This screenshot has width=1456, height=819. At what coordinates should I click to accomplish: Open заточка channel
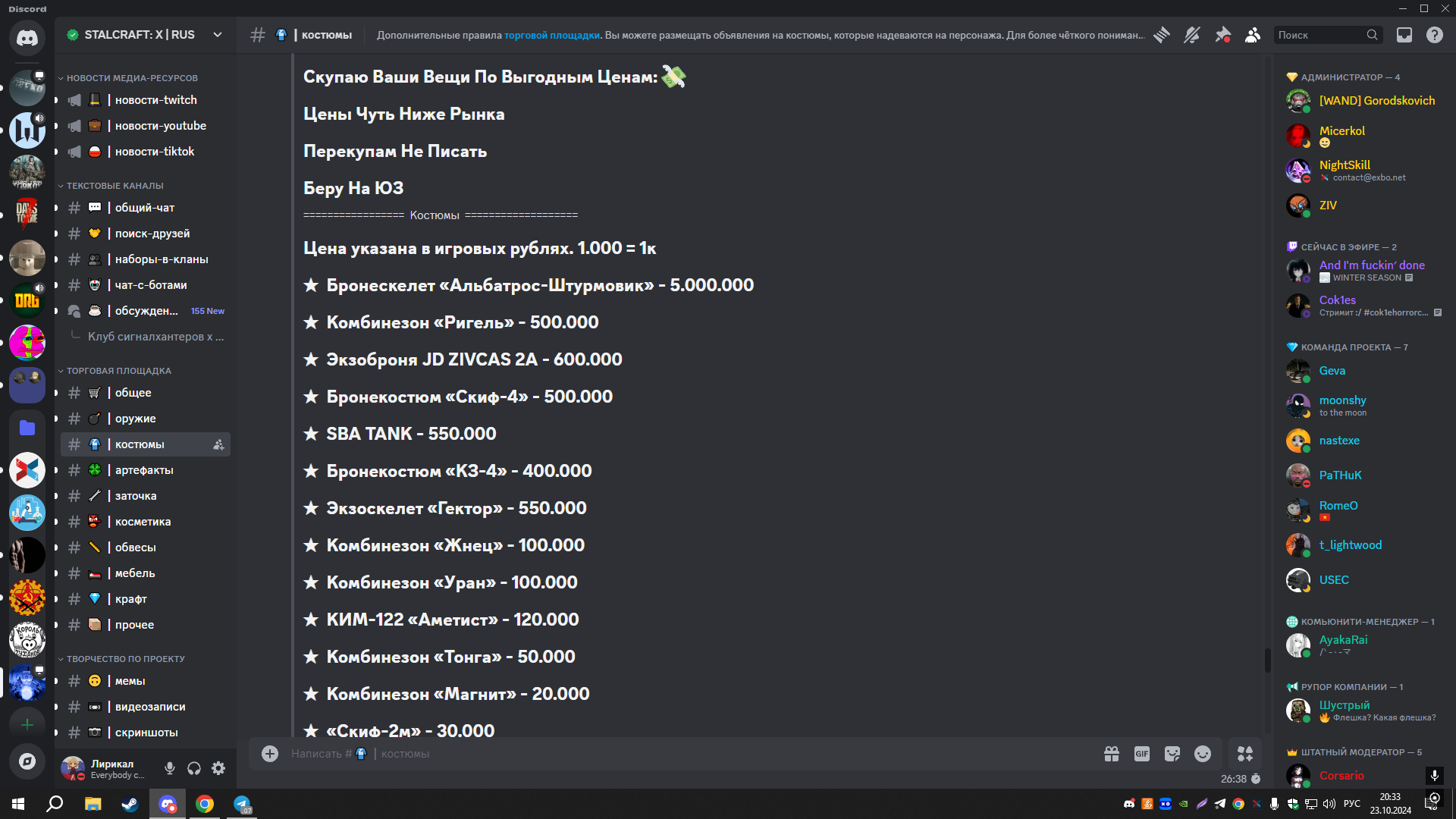[146, 496]
